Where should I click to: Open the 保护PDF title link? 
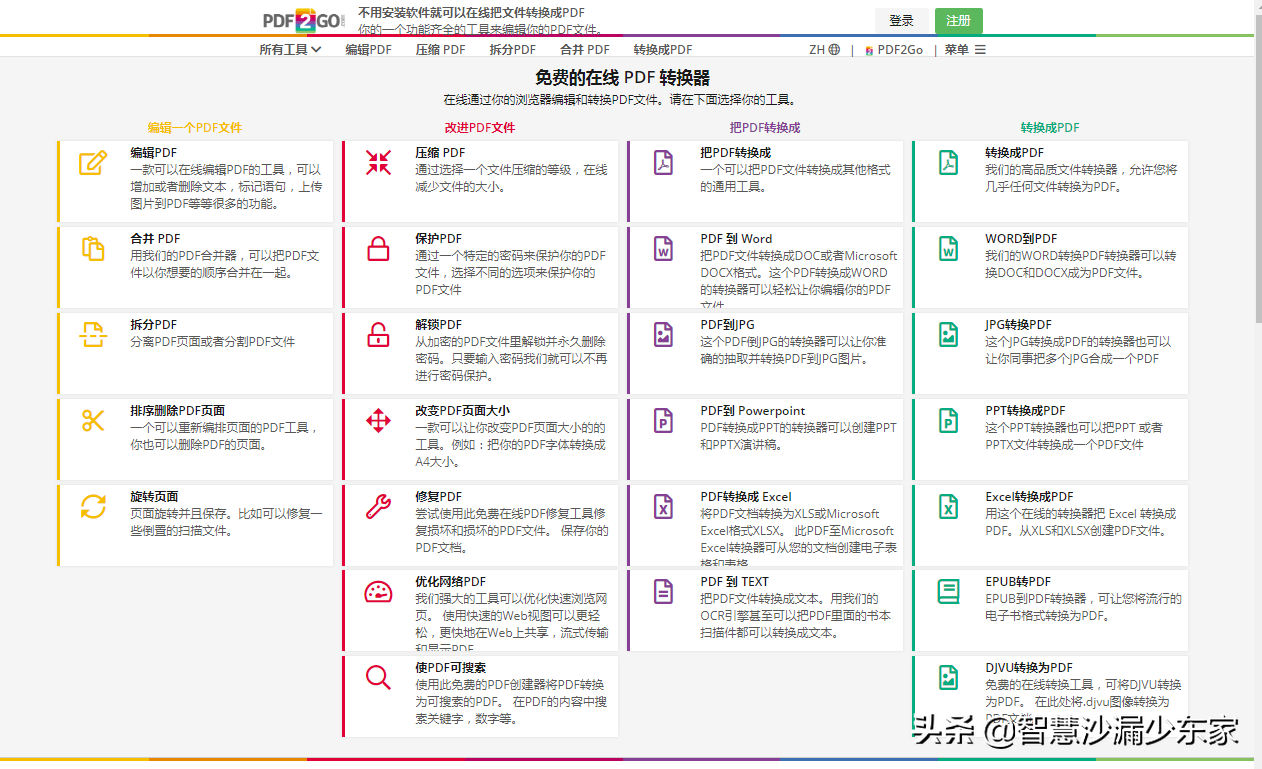coord(439,239)
